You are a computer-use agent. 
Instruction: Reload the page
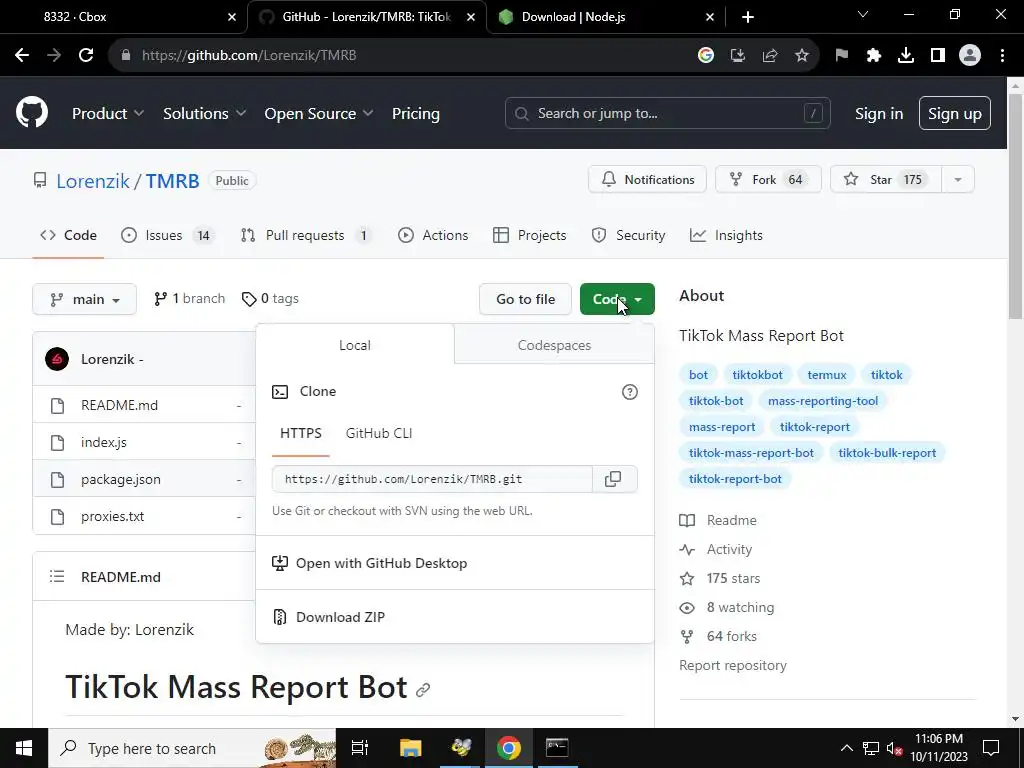(x=86, y=56)
